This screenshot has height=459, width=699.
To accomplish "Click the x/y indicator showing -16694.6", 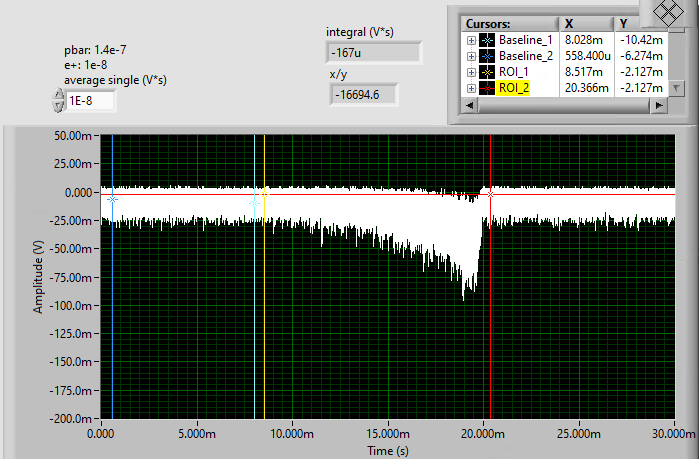I will pyautogui.click(x=363, y=95).
